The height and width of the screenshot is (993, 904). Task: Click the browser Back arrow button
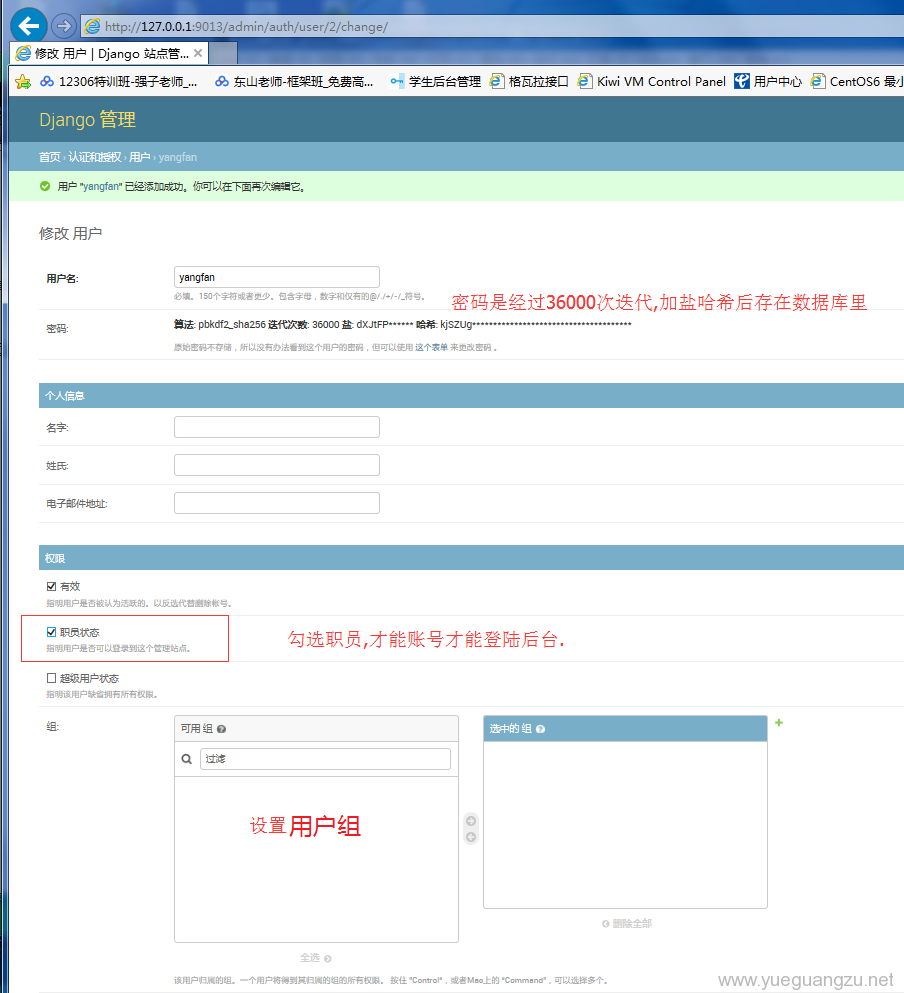[29, 26]
